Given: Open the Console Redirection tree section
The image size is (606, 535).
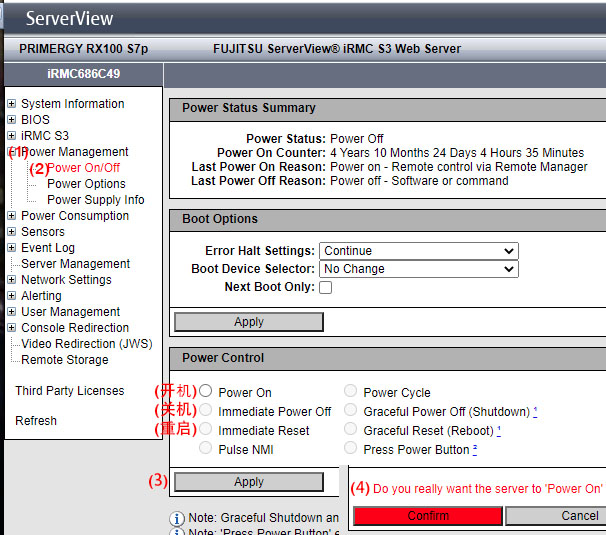Looking at the screenshot, I should [x=75, y=327].
